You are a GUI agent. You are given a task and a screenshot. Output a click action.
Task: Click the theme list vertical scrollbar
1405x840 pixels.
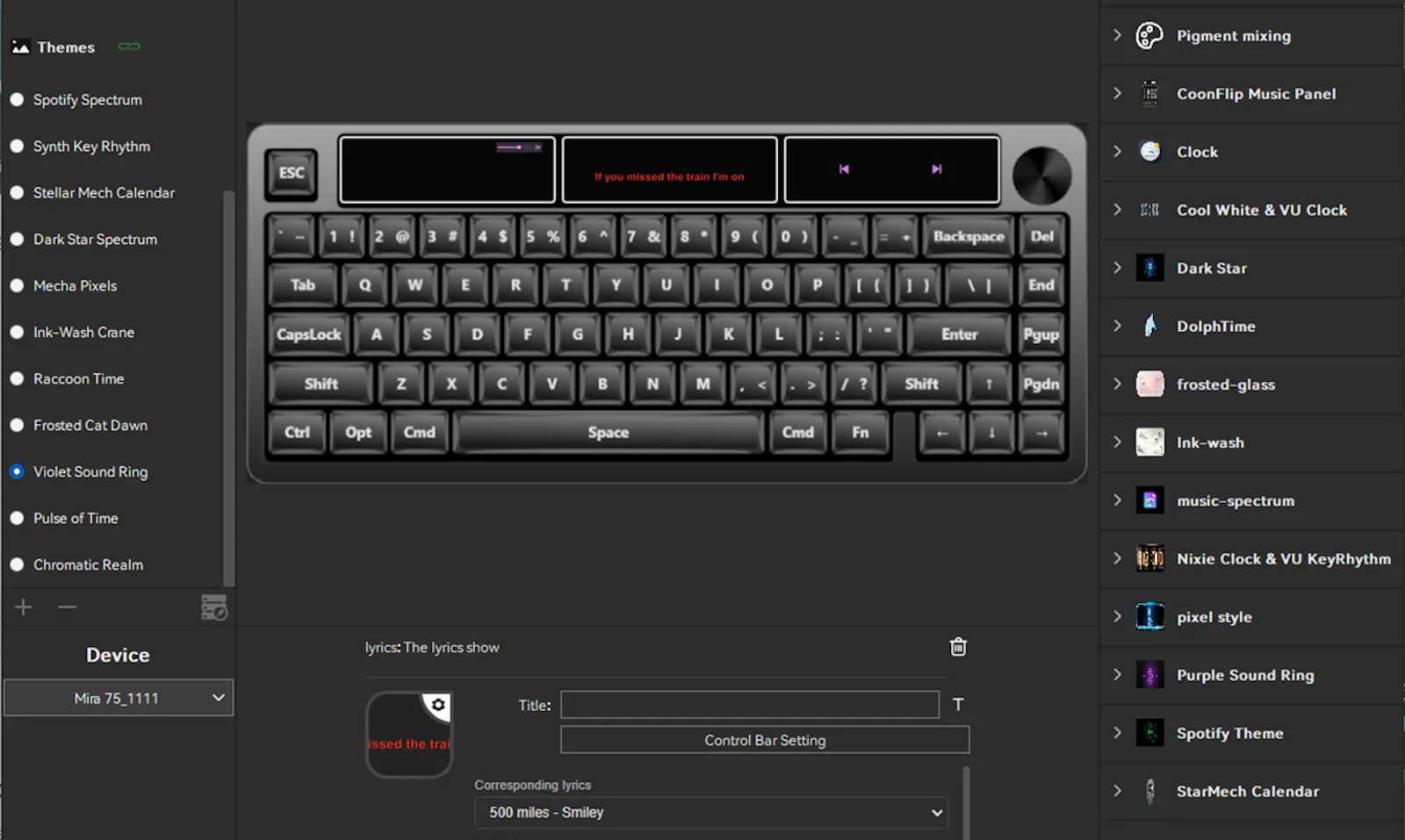229,388
